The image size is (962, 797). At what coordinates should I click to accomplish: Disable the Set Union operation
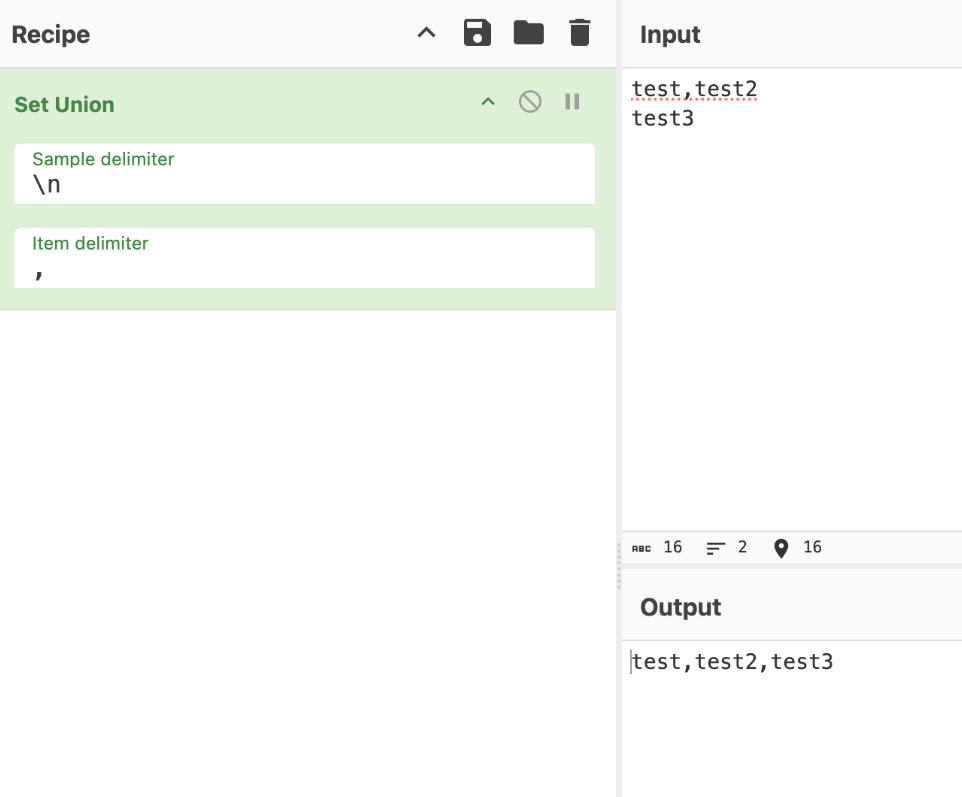[x=530, y=102]
